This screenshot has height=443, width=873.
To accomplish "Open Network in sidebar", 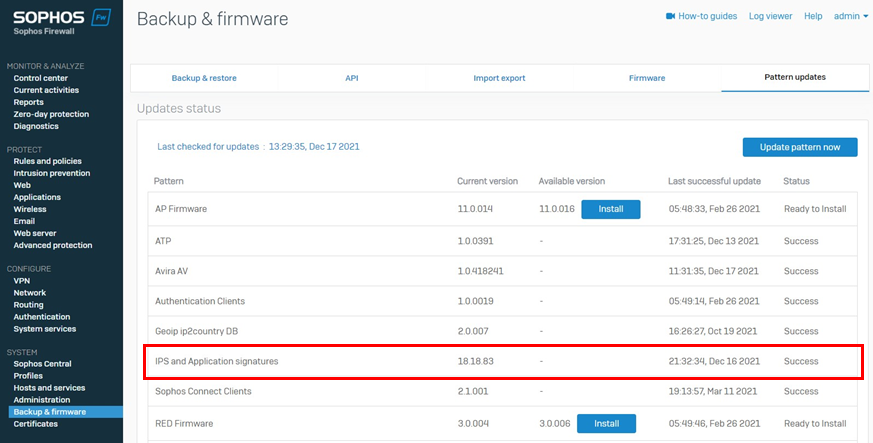I will tap(30, 292).
